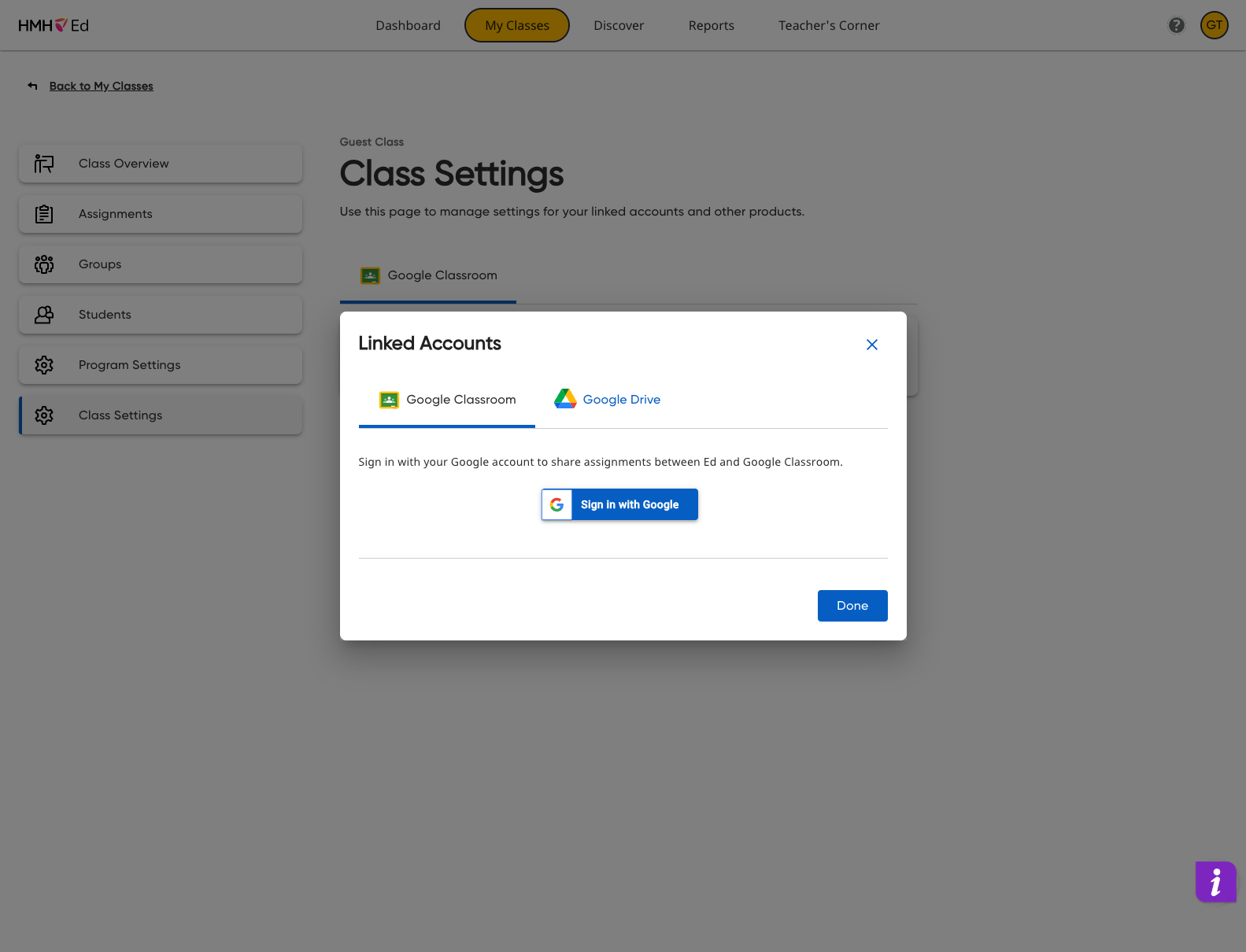1246x952 pixels.
Task: Click the Google Drive triangle icon
Action: [565, 399]
